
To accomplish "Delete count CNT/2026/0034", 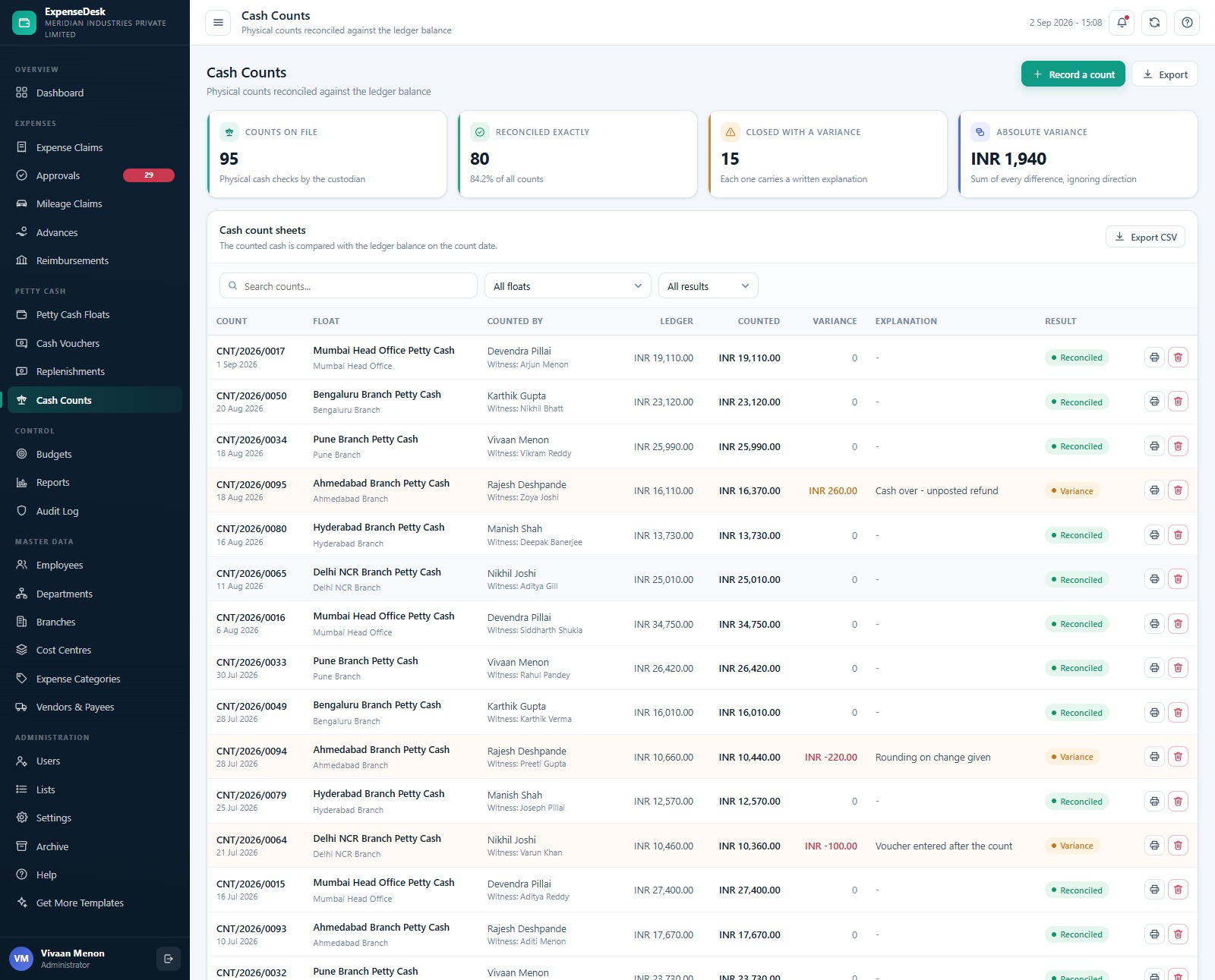I will 1178,446.
